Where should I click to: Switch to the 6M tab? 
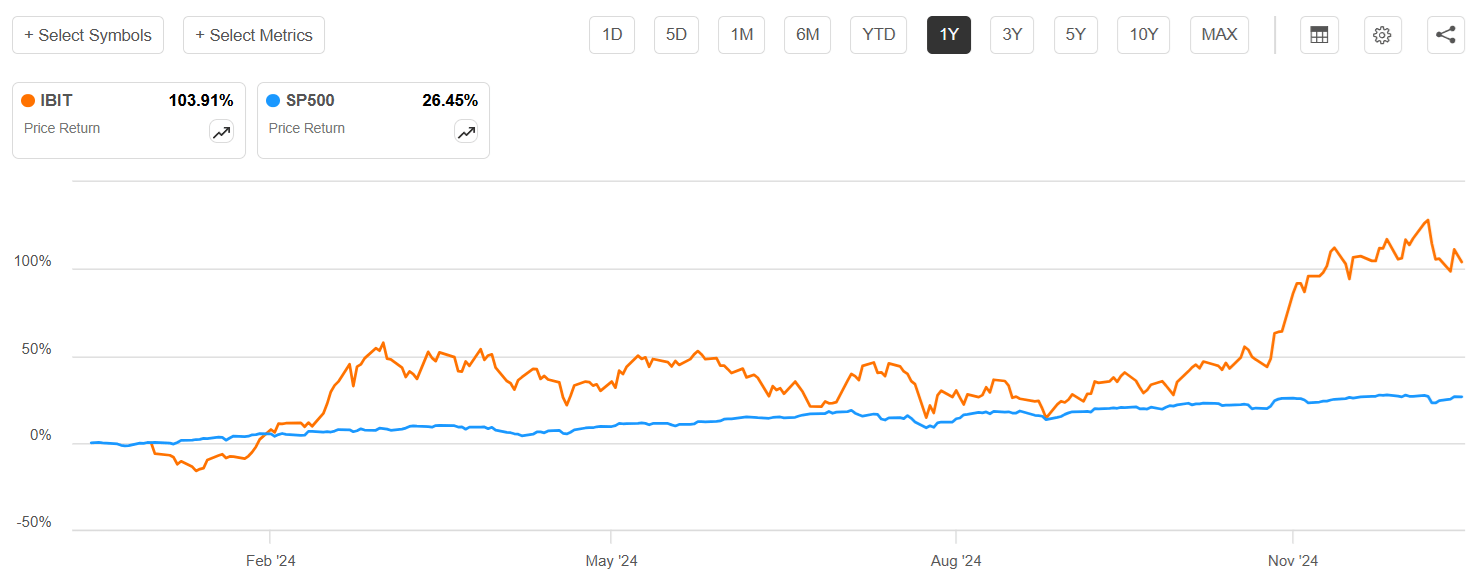tap(807, 34)
